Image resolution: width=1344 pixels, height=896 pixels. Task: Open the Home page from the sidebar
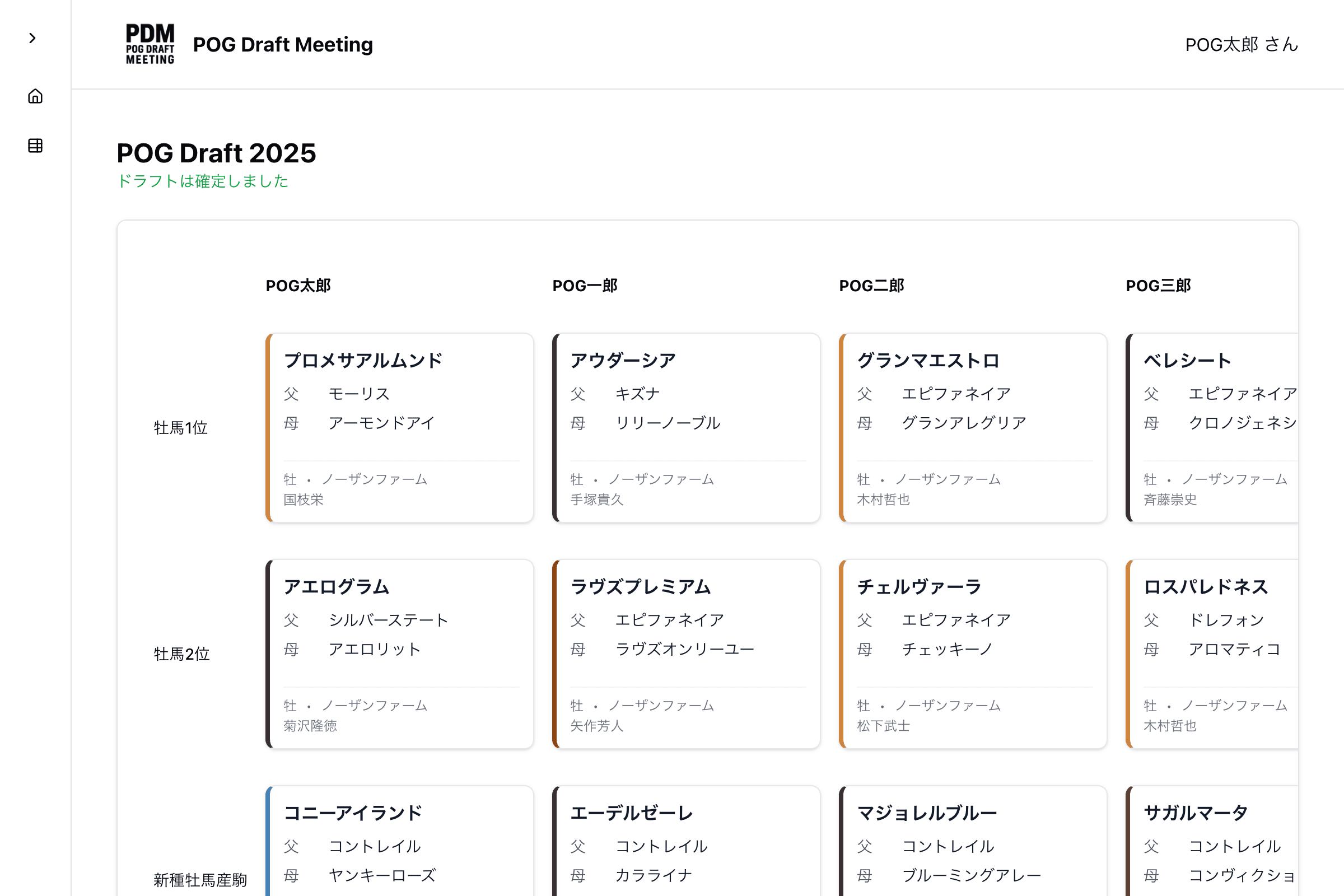point(34,96)
